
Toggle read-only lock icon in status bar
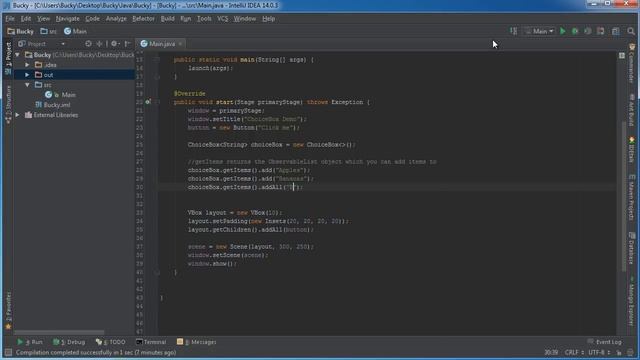(619, 352)
